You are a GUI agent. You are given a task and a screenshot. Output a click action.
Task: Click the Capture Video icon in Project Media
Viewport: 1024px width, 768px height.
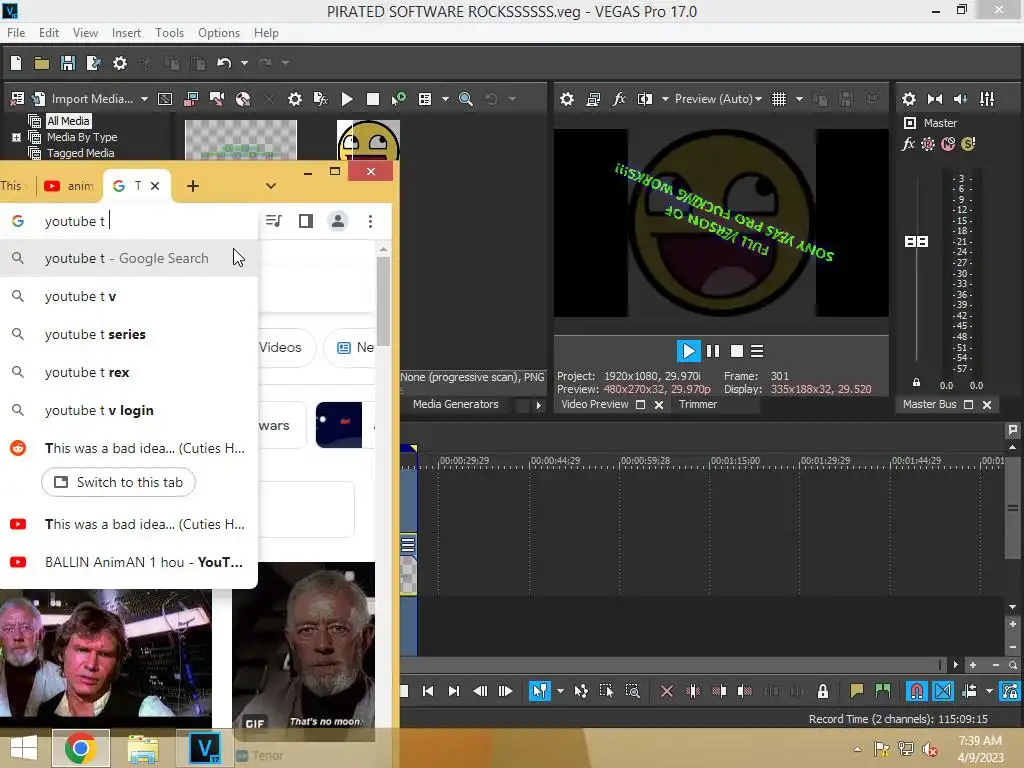(191, 99)
